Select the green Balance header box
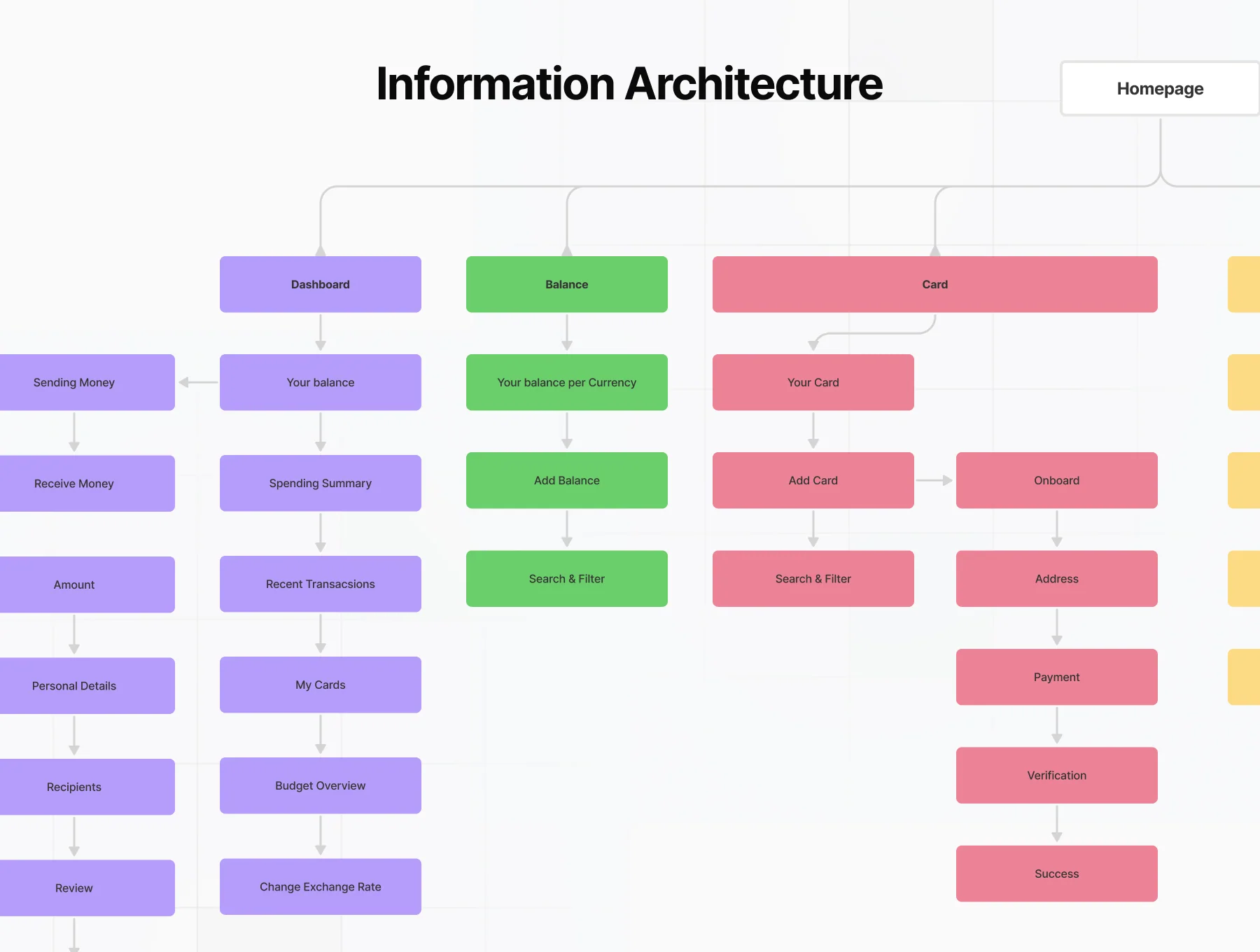The image size is (1260, 952). tap(567, 284)
